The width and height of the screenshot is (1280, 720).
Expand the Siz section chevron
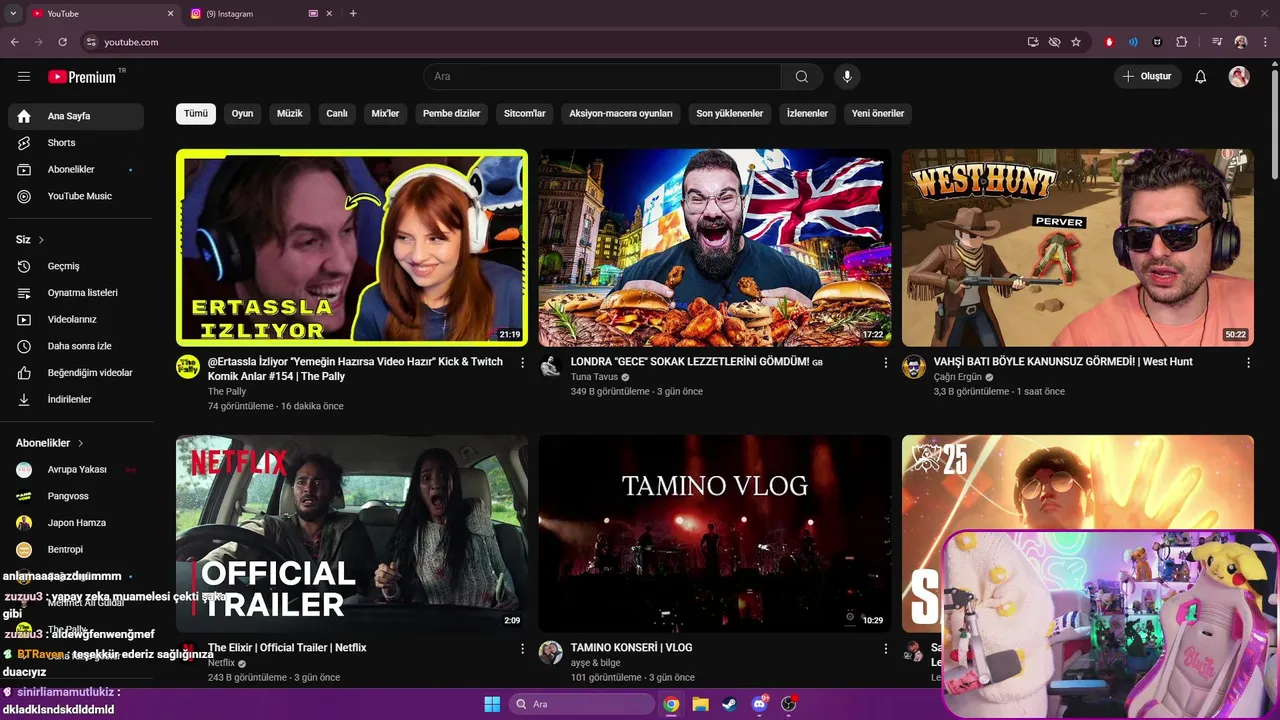point(41,240)
